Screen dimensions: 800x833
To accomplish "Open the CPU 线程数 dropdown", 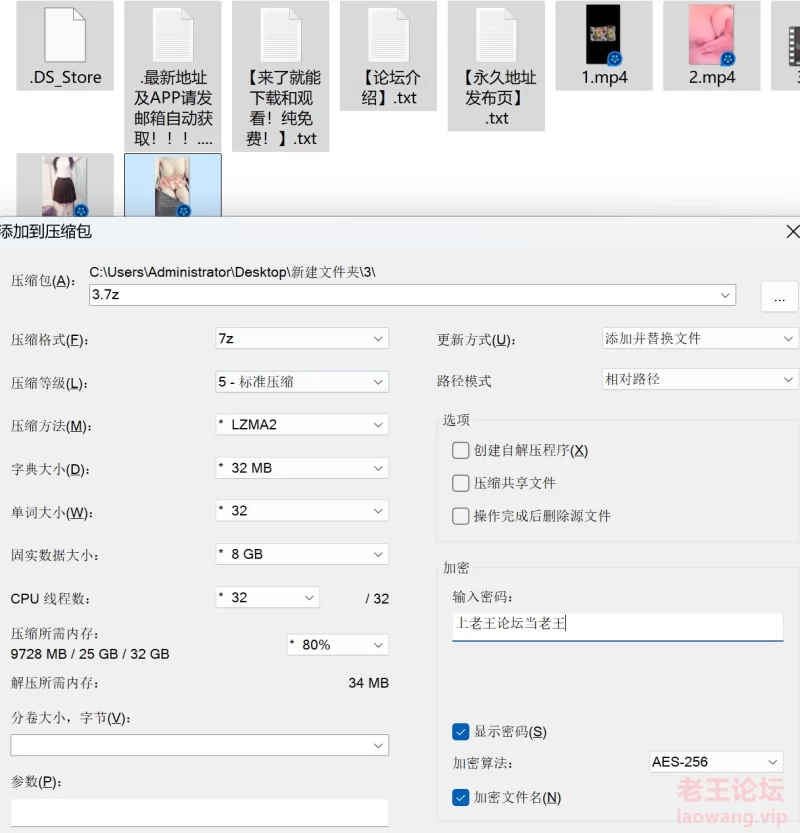I will (267, 598).
